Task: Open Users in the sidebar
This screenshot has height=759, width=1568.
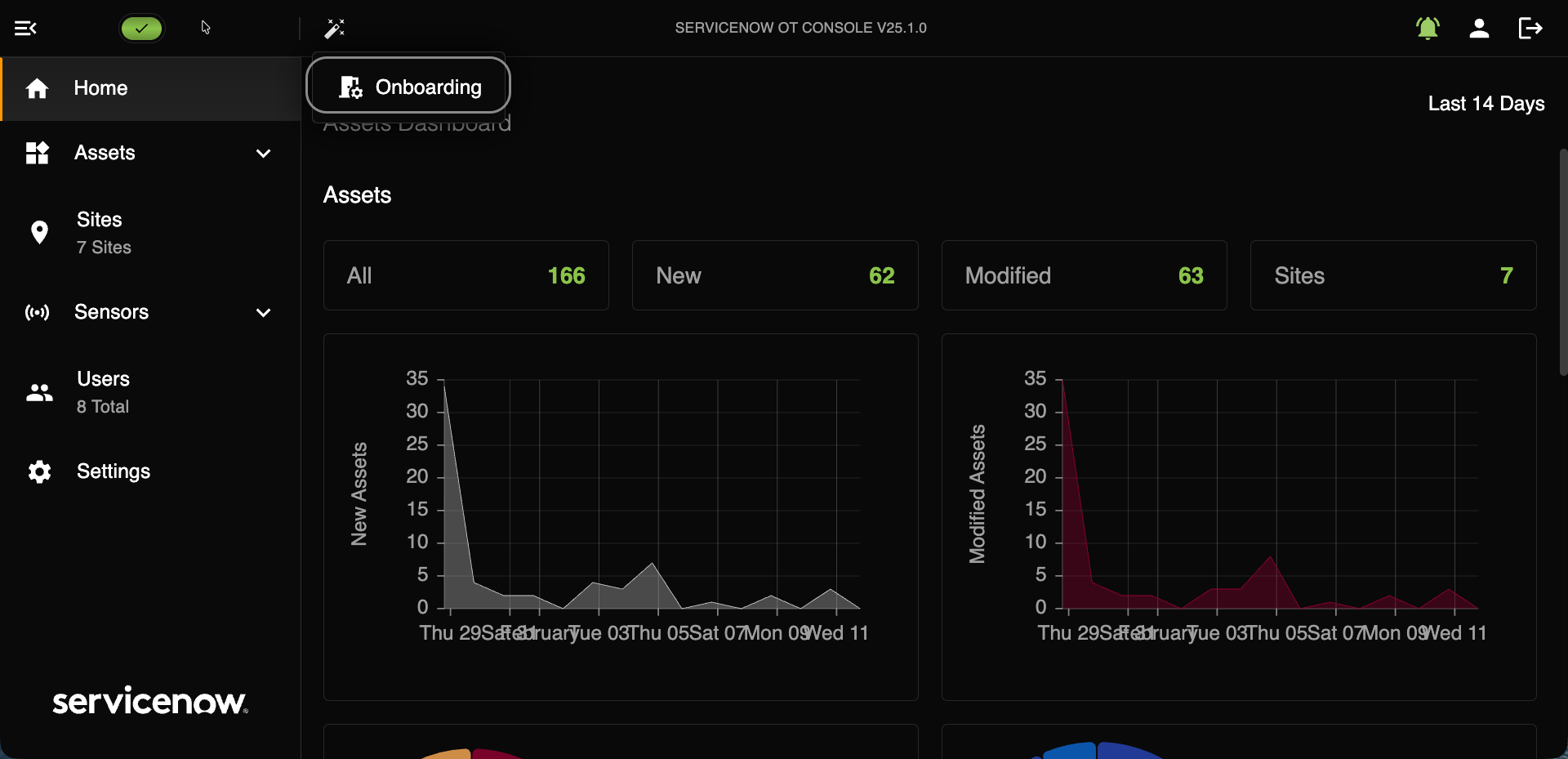Action: click(x=151, y=392)
